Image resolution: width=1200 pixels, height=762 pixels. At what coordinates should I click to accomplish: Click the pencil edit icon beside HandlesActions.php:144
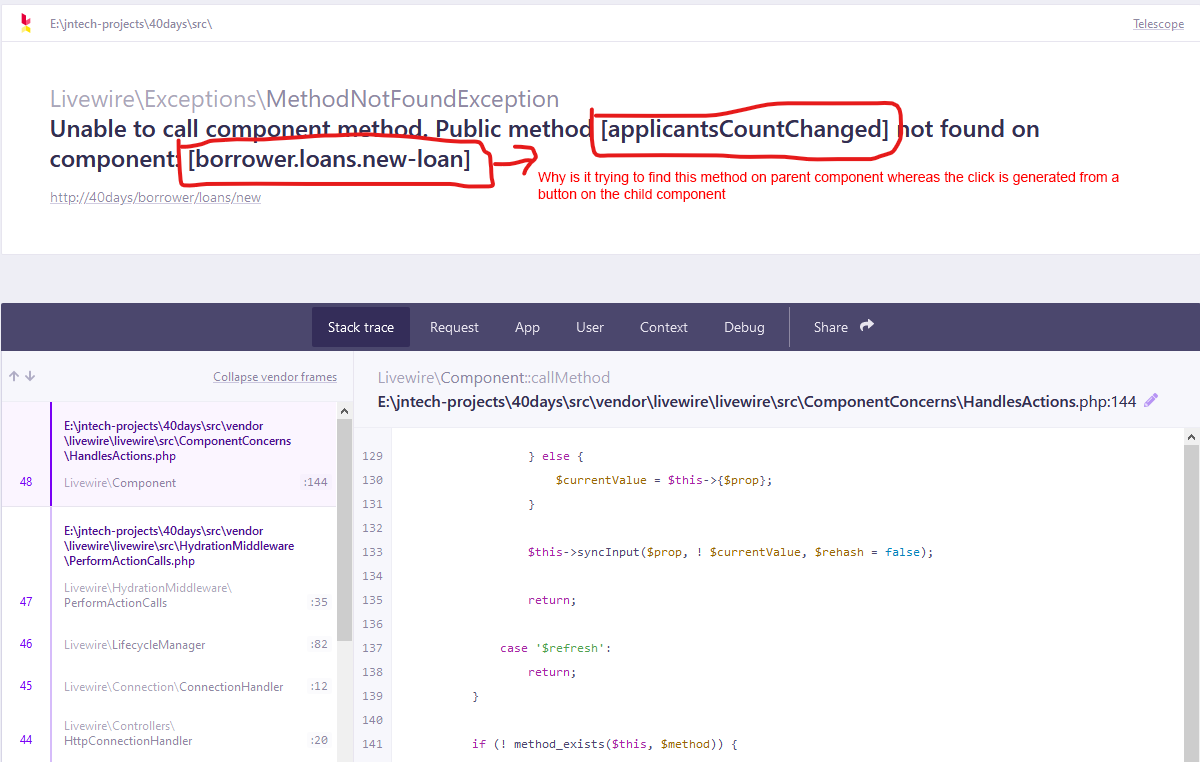(1151, 400)
